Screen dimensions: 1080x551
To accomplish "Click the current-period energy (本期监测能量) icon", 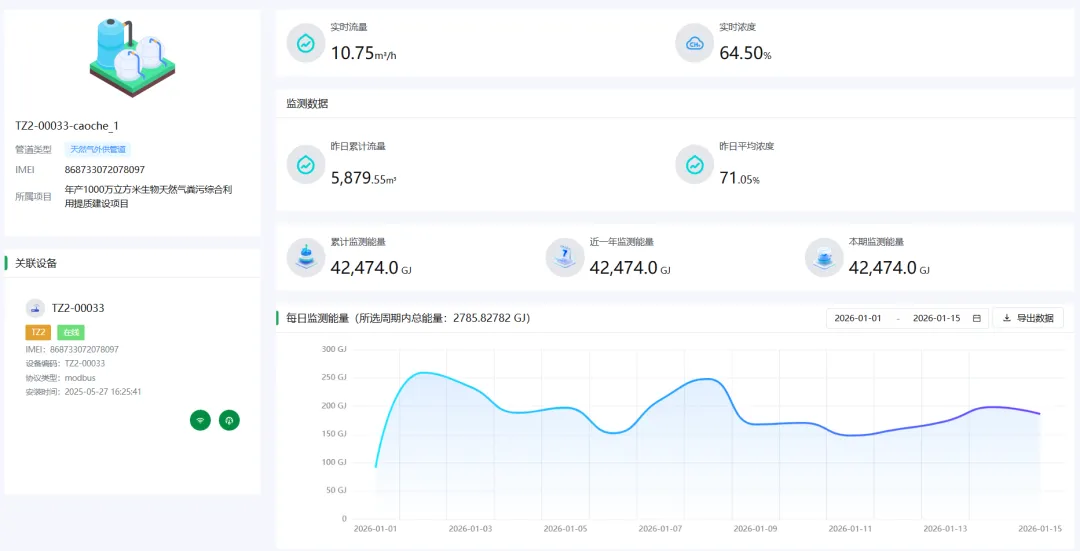I will [x=824, y=258].
